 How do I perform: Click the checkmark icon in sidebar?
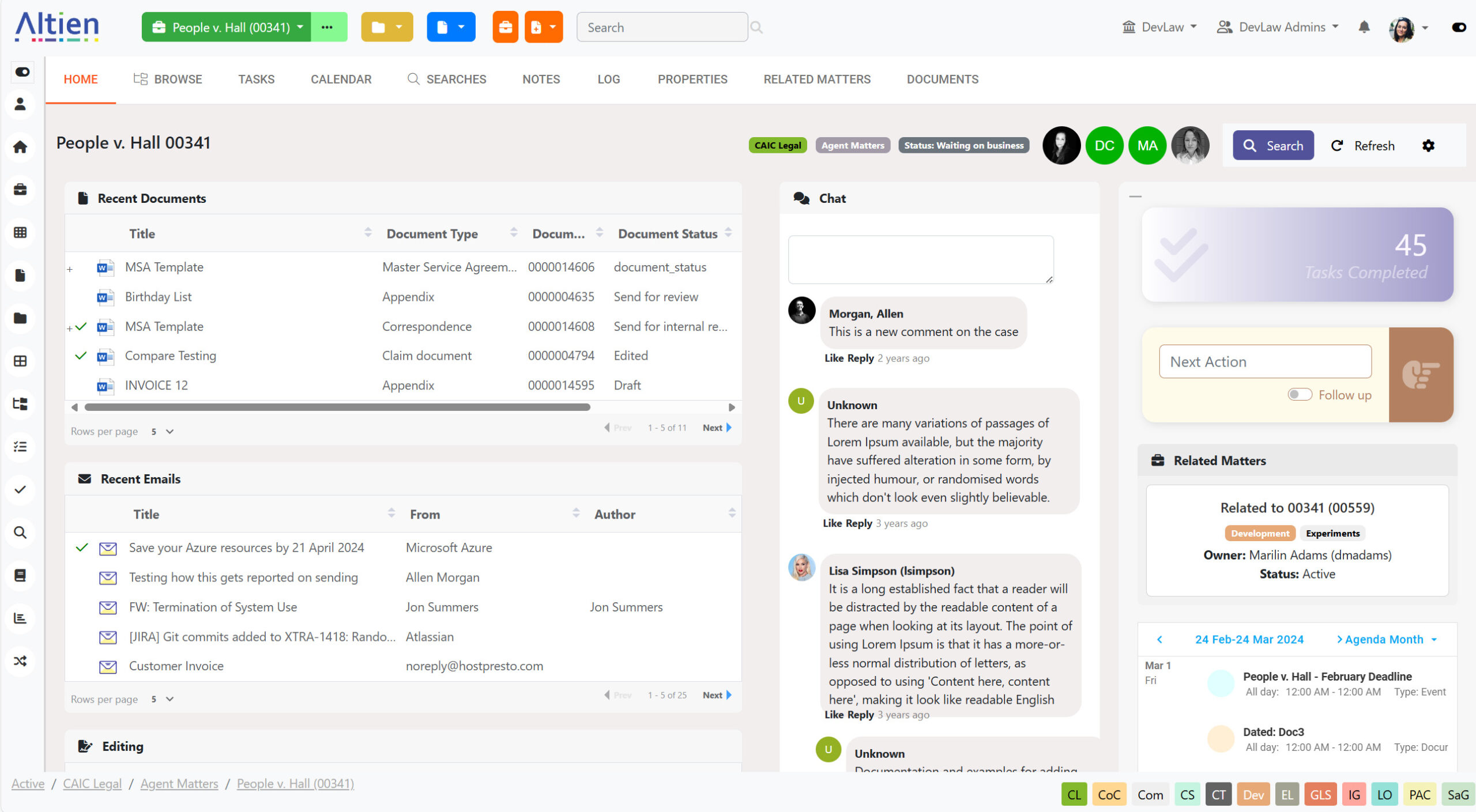(x=20, y=489)
